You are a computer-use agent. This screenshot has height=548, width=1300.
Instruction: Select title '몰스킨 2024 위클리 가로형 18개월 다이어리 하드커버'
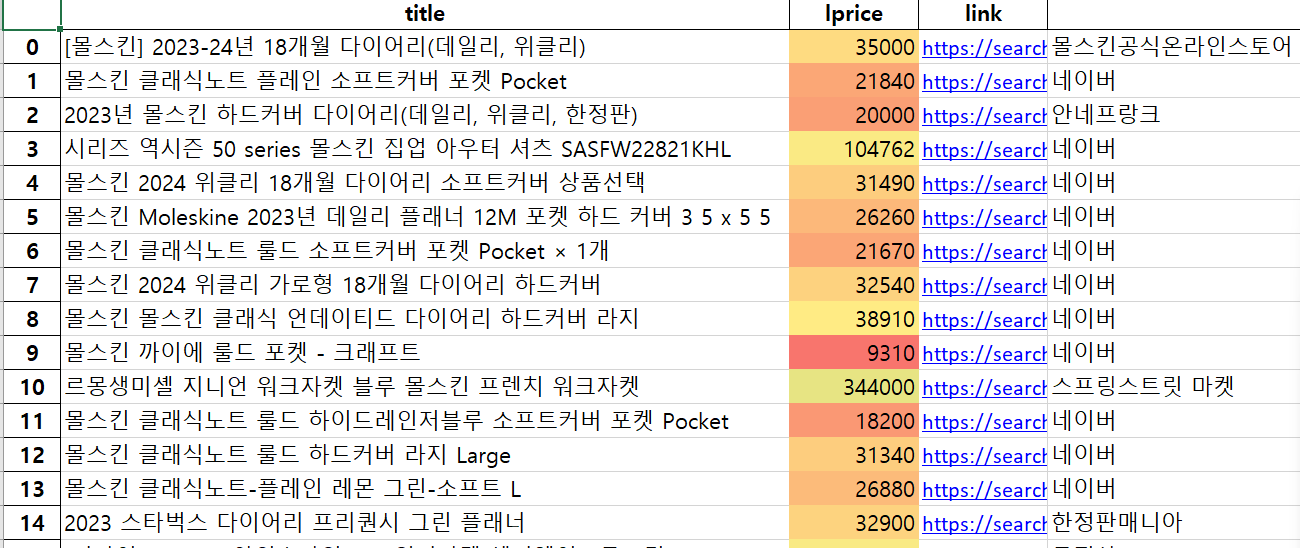point(425,285)
